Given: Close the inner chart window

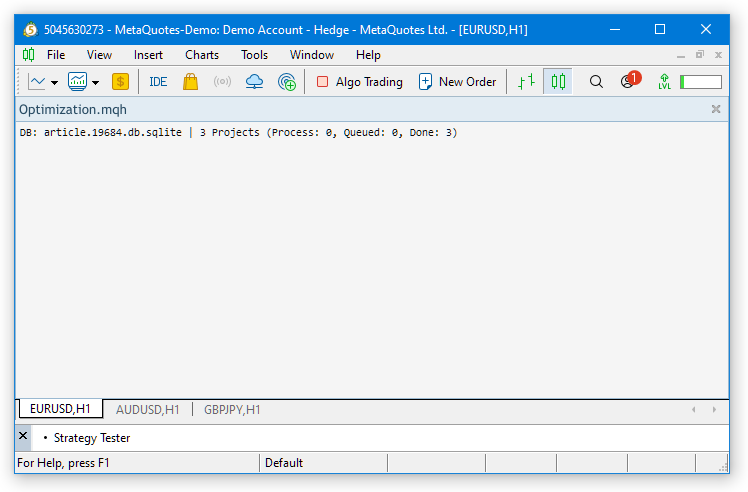Looking at the screenshot, I should (718, 55).
